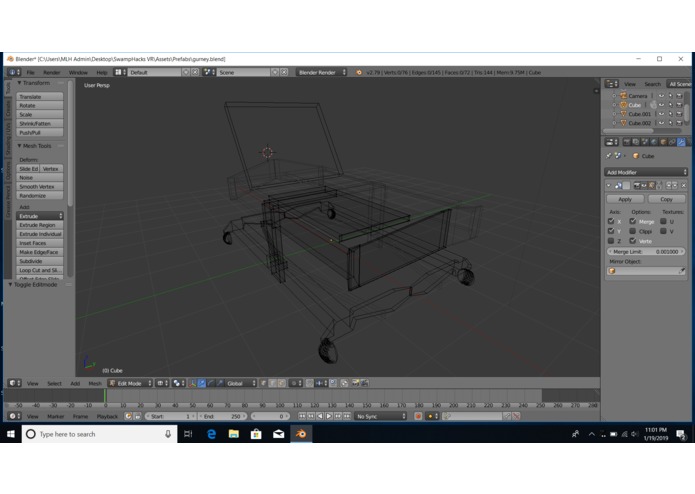Screen dimensions: 695x494
Task: Open the Help menu
Action: click(x=102, y=72)
